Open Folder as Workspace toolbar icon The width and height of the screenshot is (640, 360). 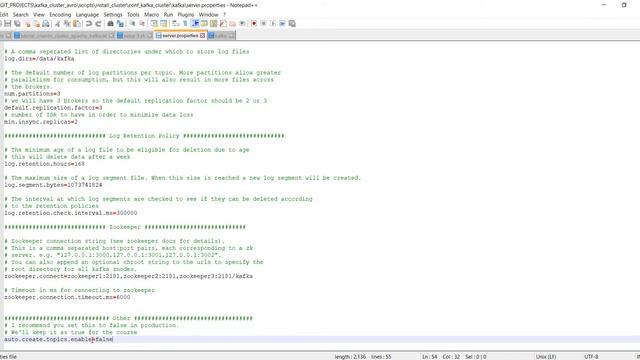tap(232, 24)
